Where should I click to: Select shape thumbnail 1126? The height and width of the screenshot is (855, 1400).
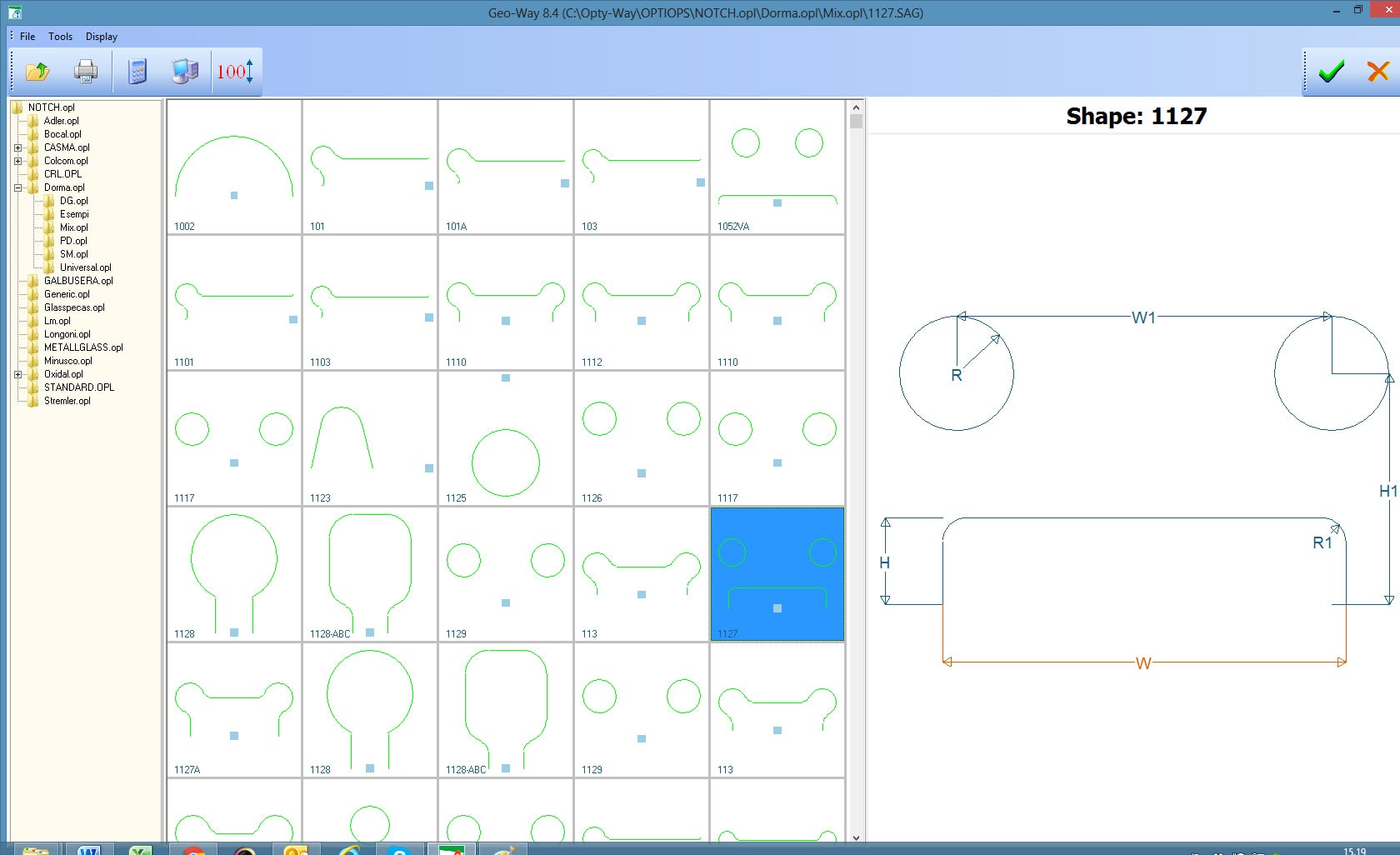pyautogui.click(x=642, y=438)
